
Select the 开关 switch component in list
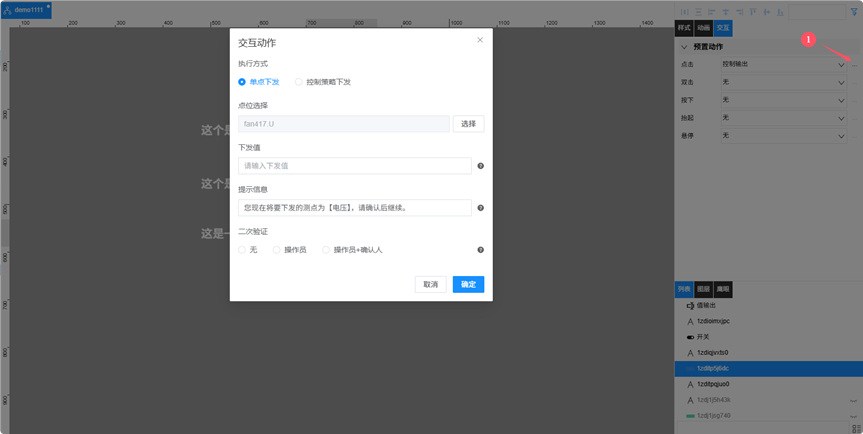703,337
